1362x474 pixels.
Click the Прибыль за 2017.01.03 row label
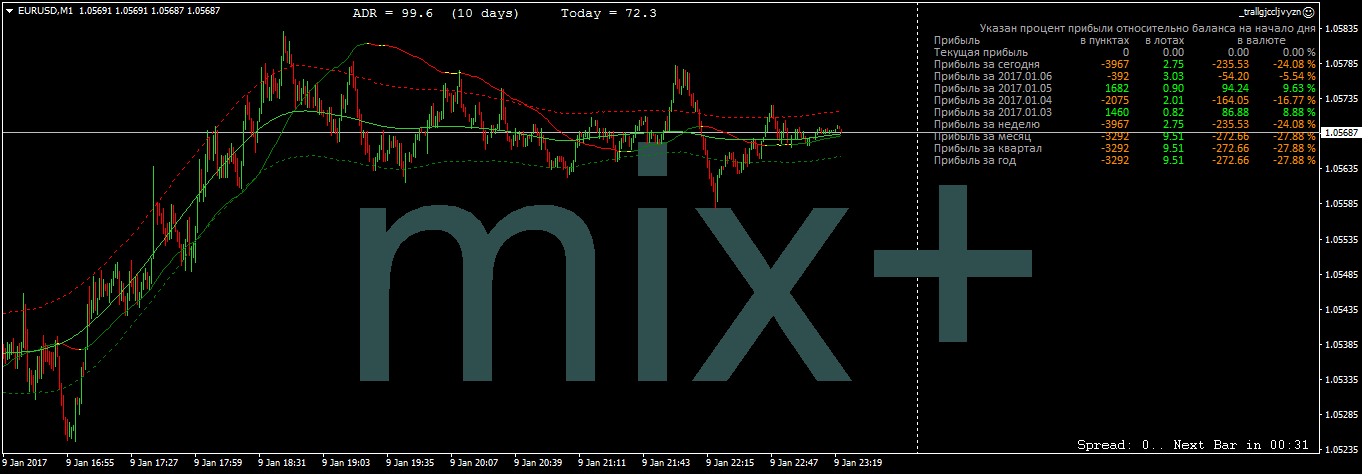(x=992, y=111)
